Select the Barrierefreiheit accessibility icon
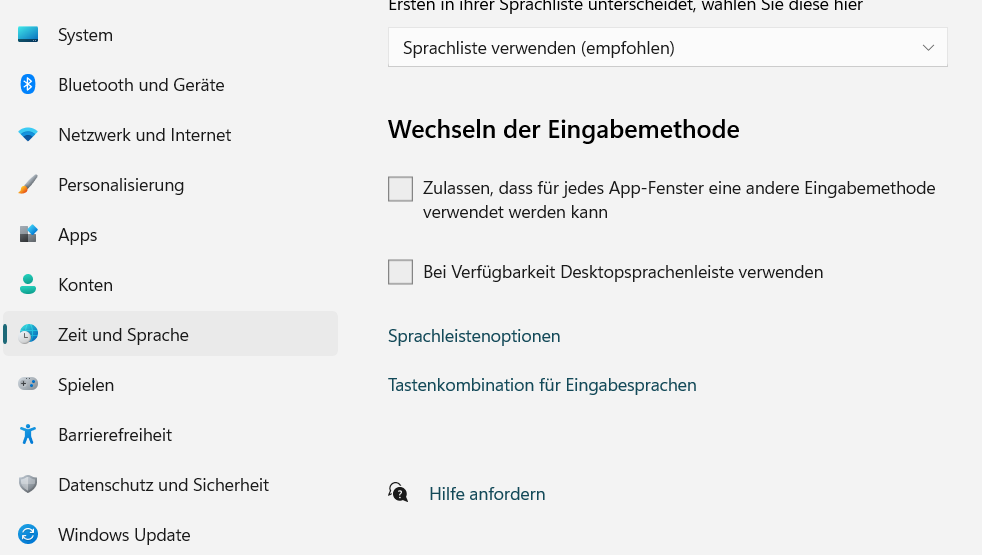 tap(28, 435)
